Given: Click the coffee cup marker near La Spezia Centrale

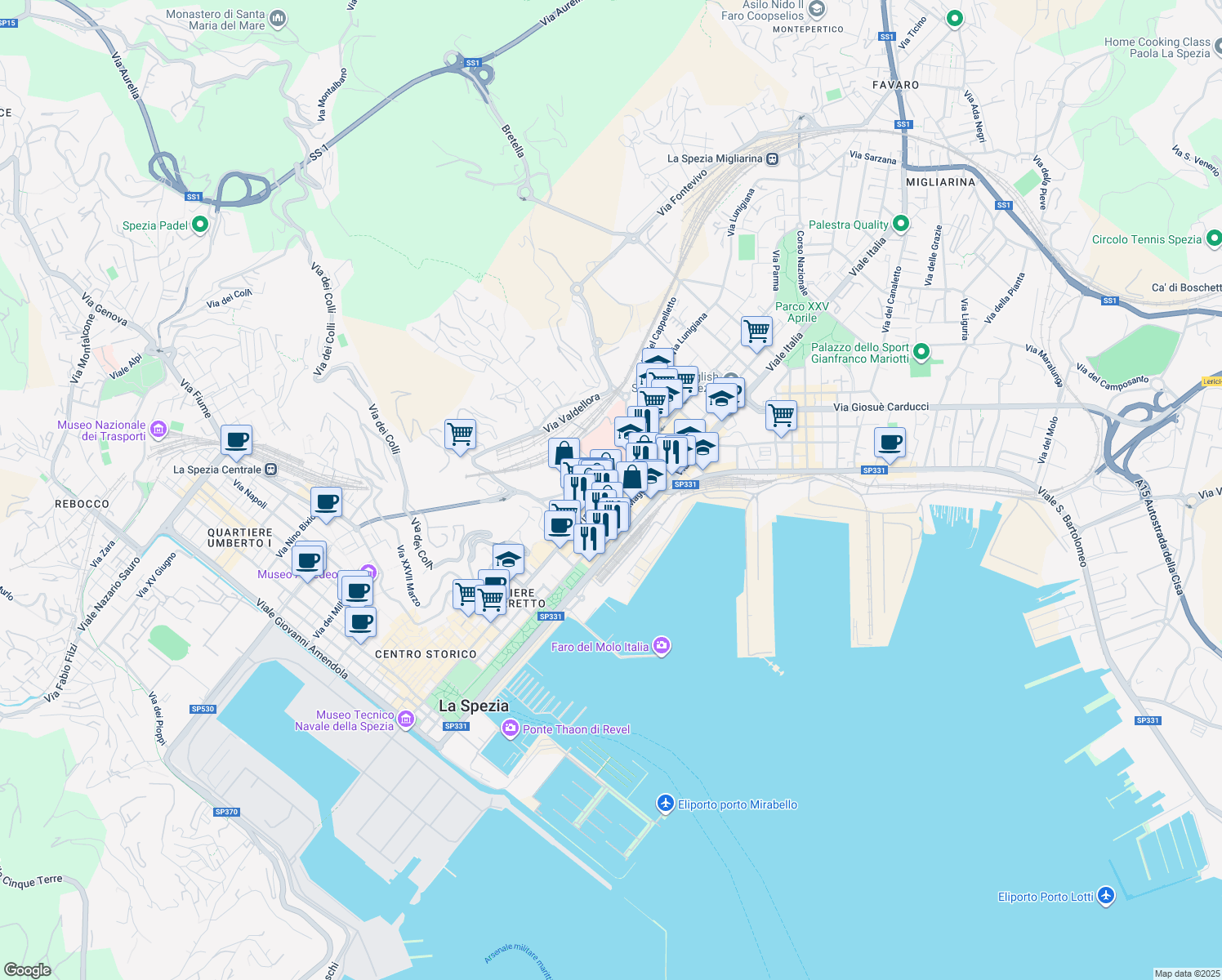Looking at the screenshot, I should (236, 441).
